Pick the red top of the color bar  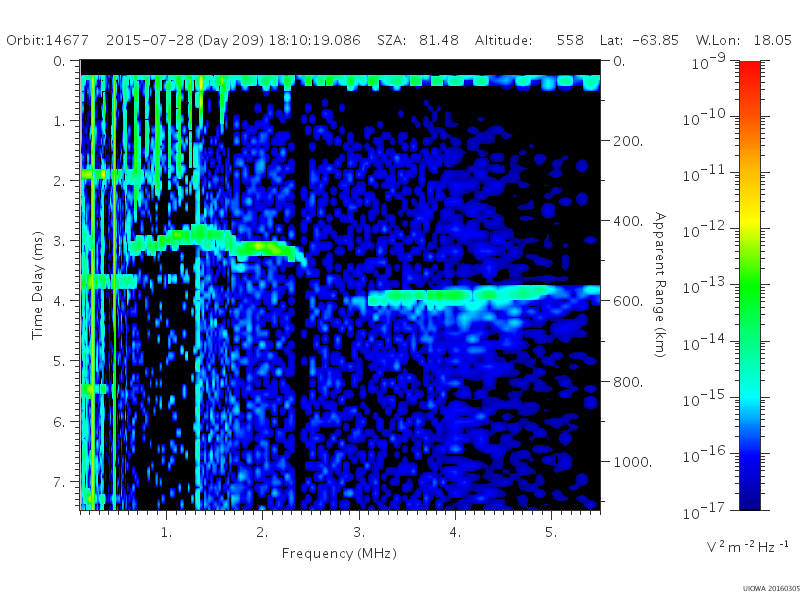pyautogui.click(x=750, y=71)
